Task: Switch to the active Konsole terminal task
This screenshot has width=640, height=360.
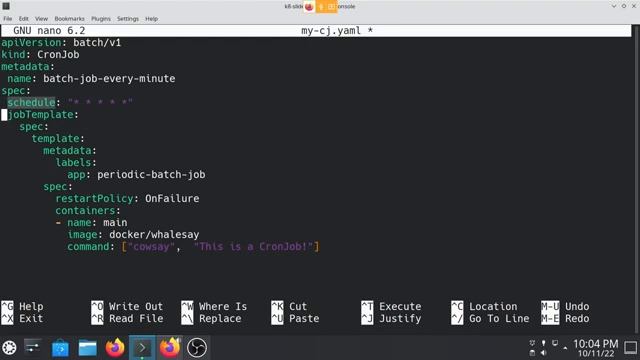Action: pos(142,348)
